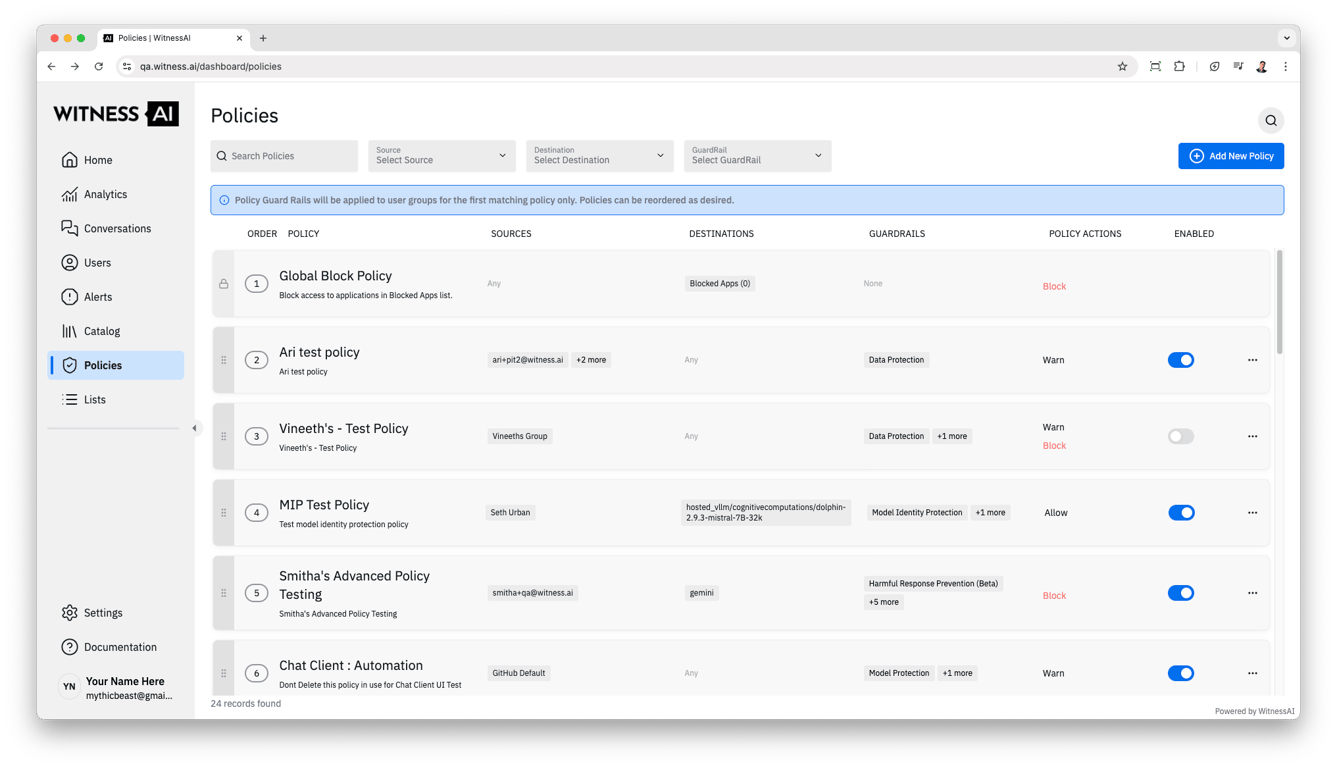The height and width of the screenshot is (768, 1337).
Task: Open the Source filter dropdown
Action: [442, 156]
